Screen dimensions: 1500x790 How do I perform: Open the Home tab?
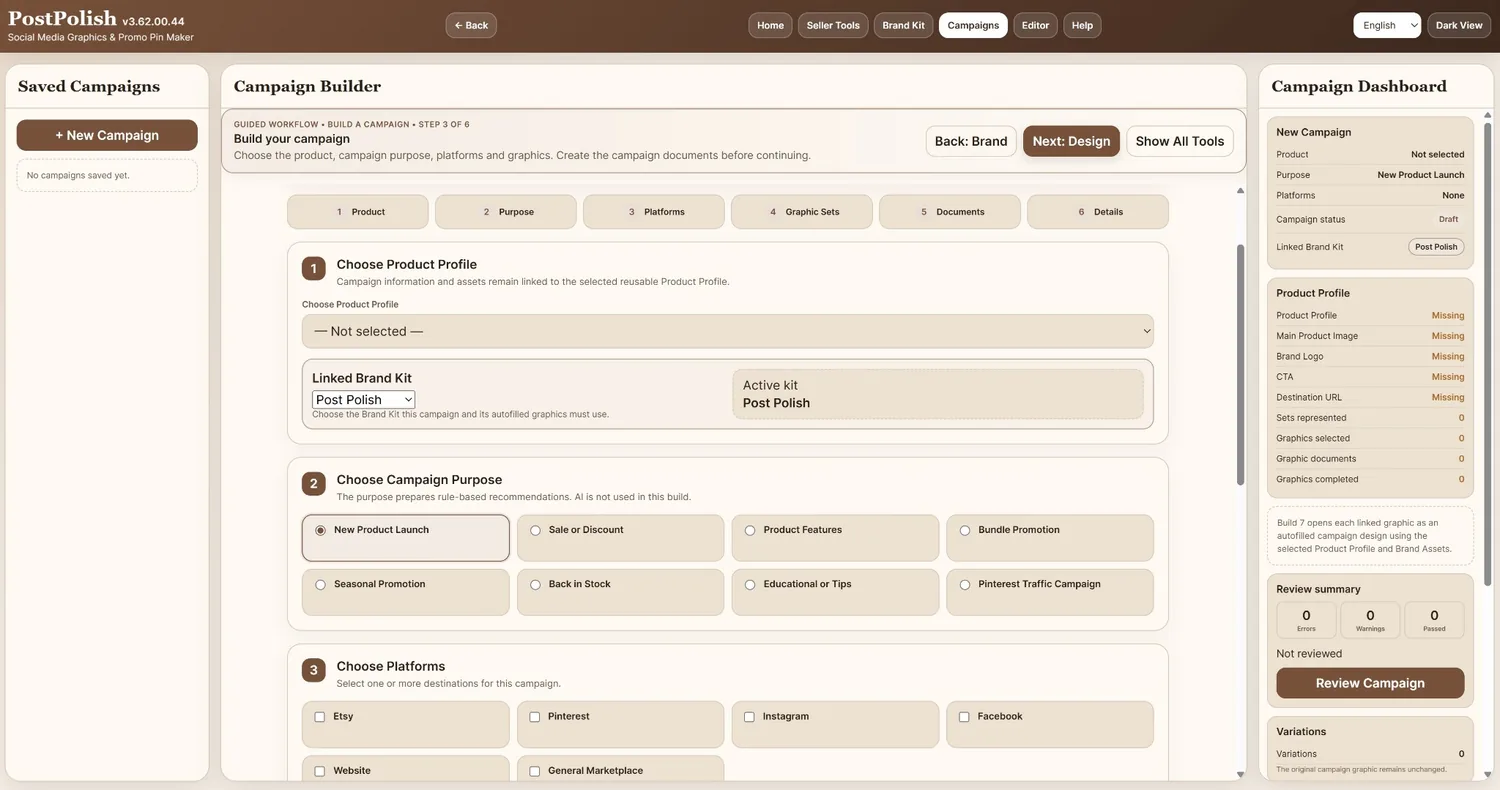point(770,25)
